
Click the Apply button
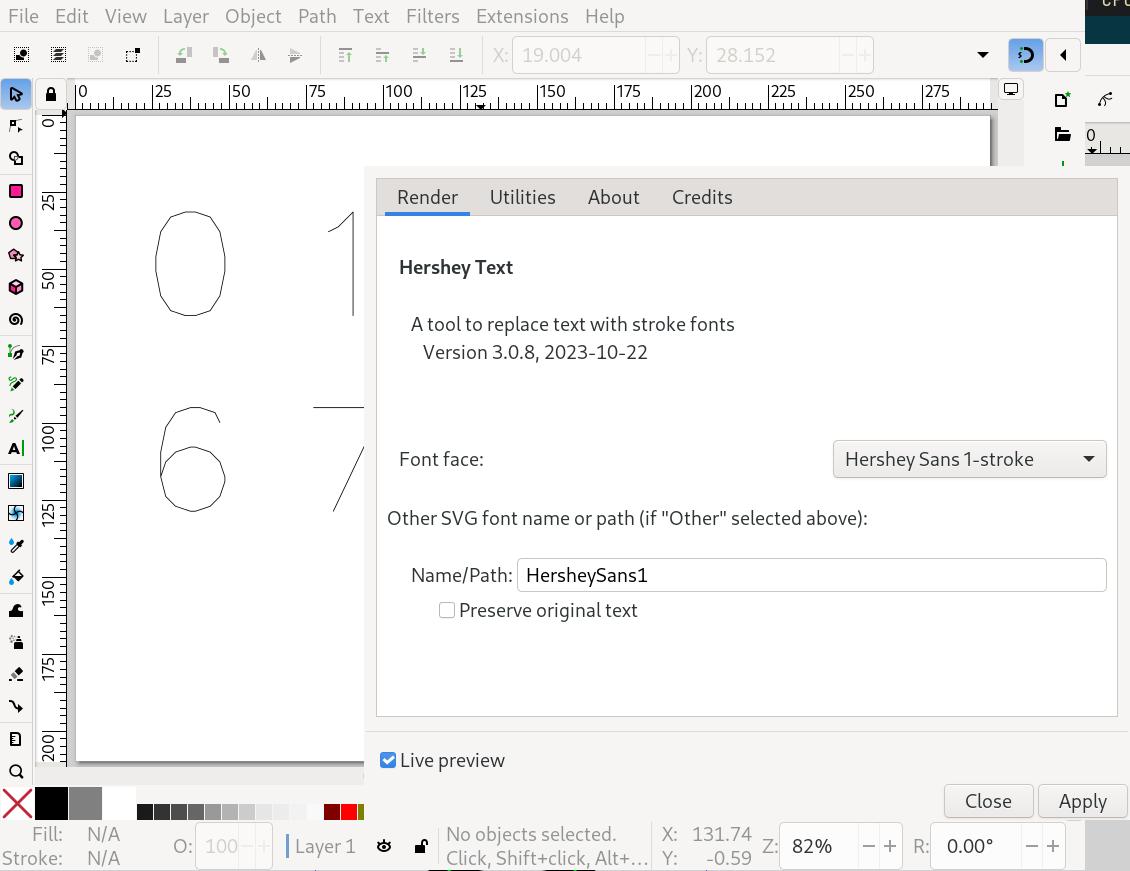point(1082,801)
